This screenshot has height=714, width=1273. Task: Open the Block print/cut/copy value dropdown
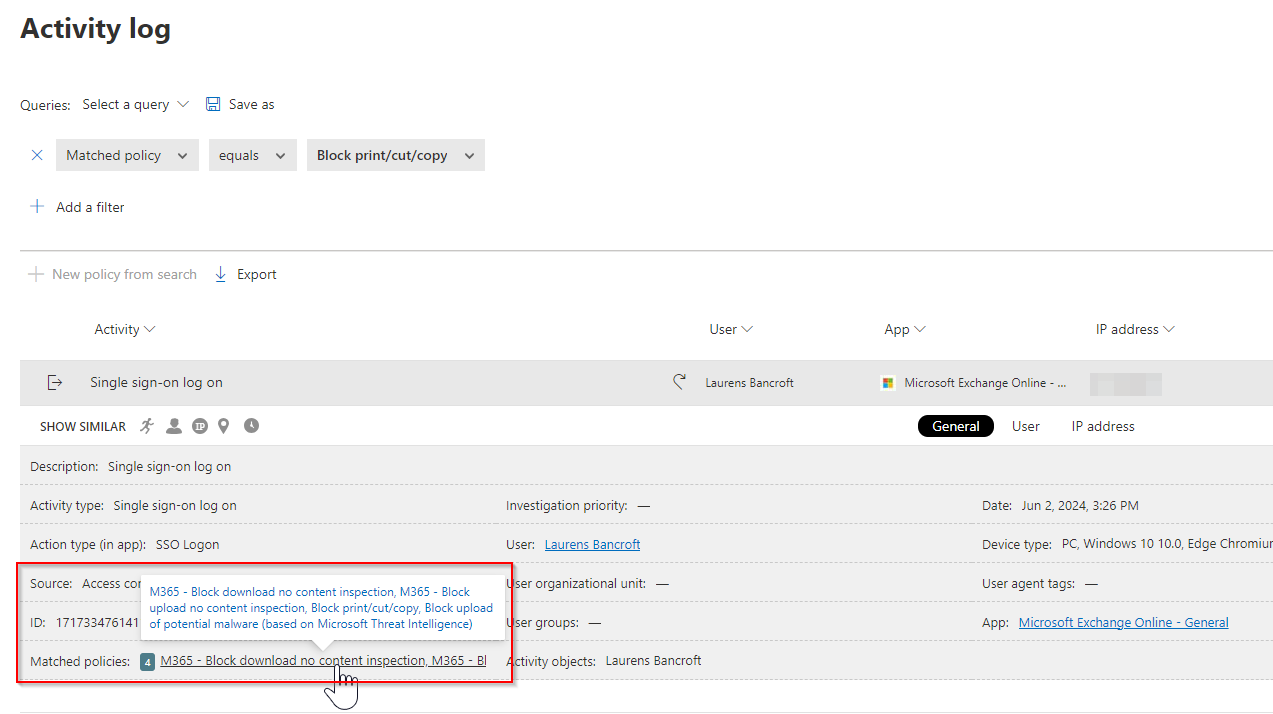pos(396,155)
